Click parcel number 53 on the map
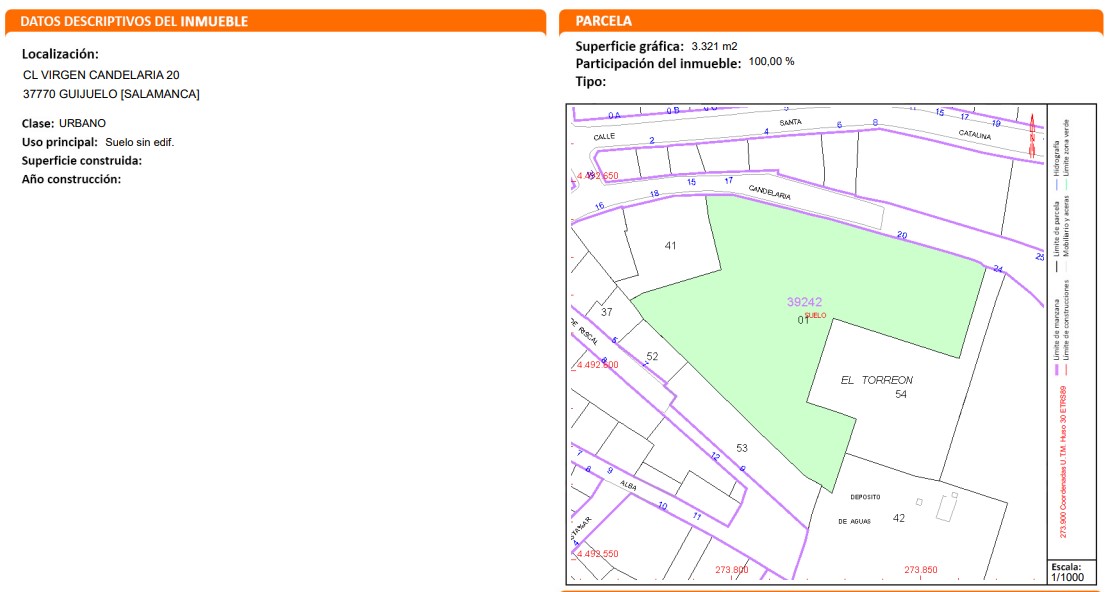Screen dimensions: 1114x592 [x=741, y=448]
